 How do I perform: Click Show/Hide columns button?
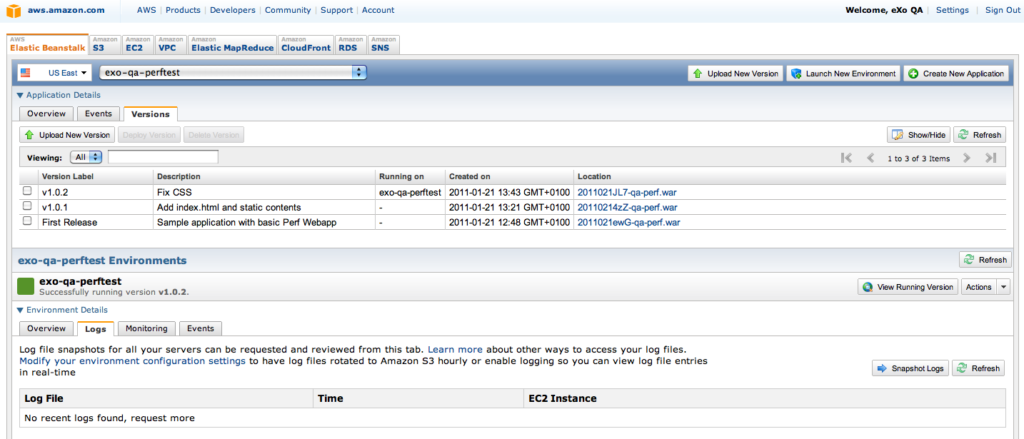(919, 135)
